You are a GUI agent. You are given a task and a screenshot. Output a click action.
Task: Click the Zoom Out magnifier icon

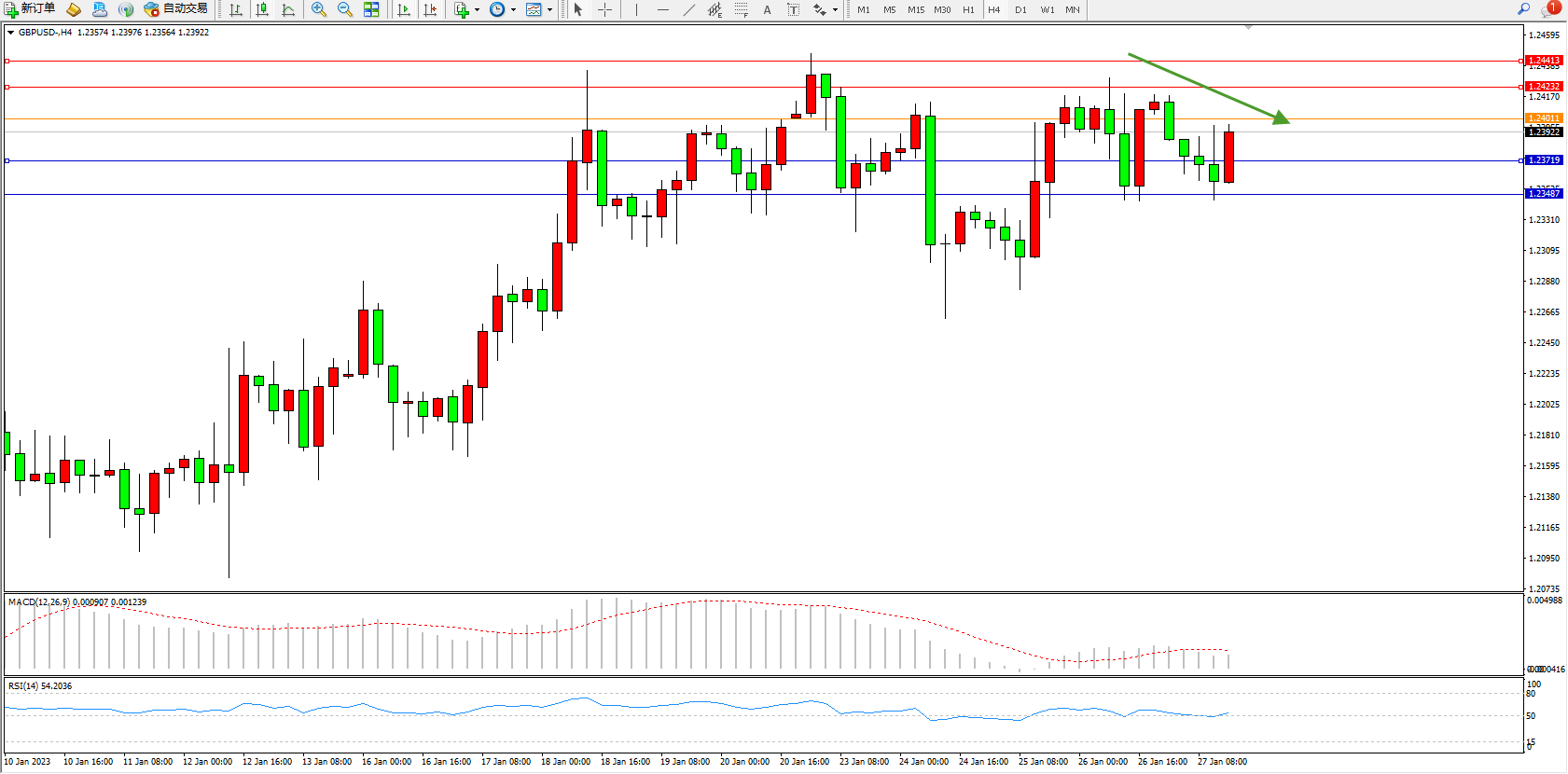pyautogui.click(x=344, y=9)
